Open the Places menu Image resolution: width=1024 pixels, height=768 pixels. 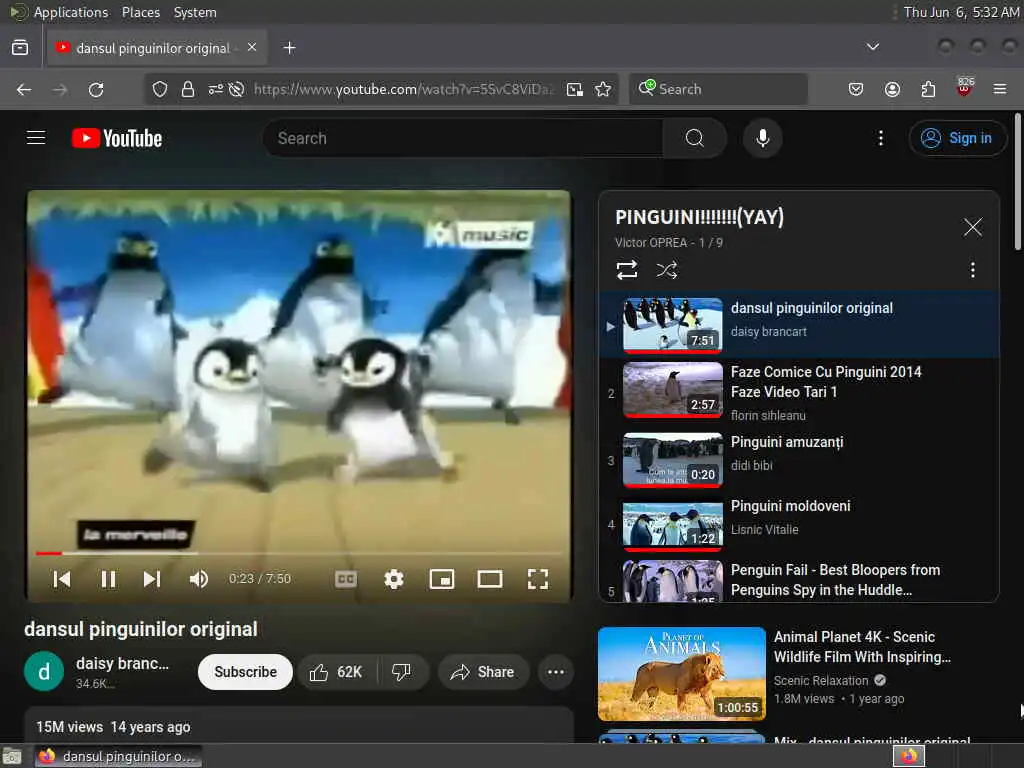click(x=140, y=12)
